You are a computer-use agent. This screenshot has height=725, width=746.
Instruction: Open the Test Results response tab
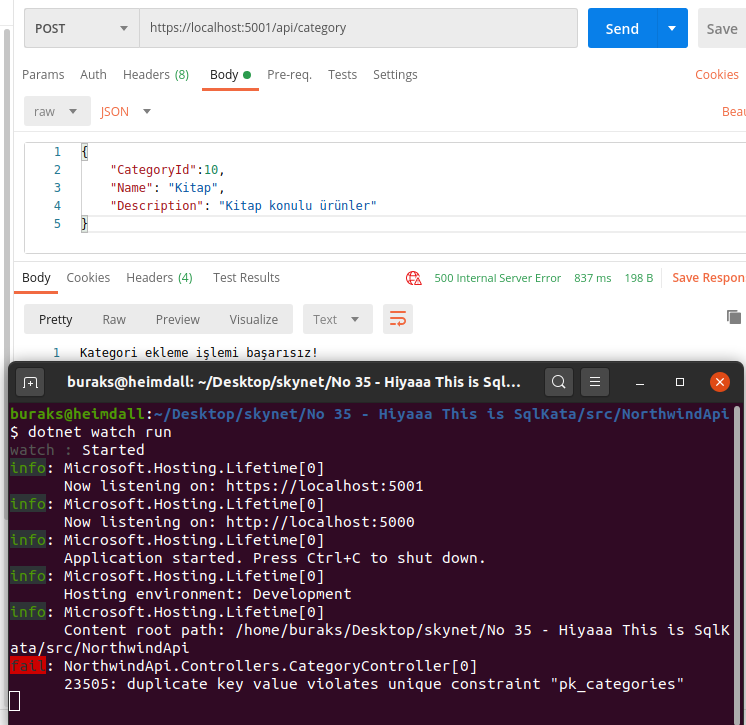coord(246,278)
